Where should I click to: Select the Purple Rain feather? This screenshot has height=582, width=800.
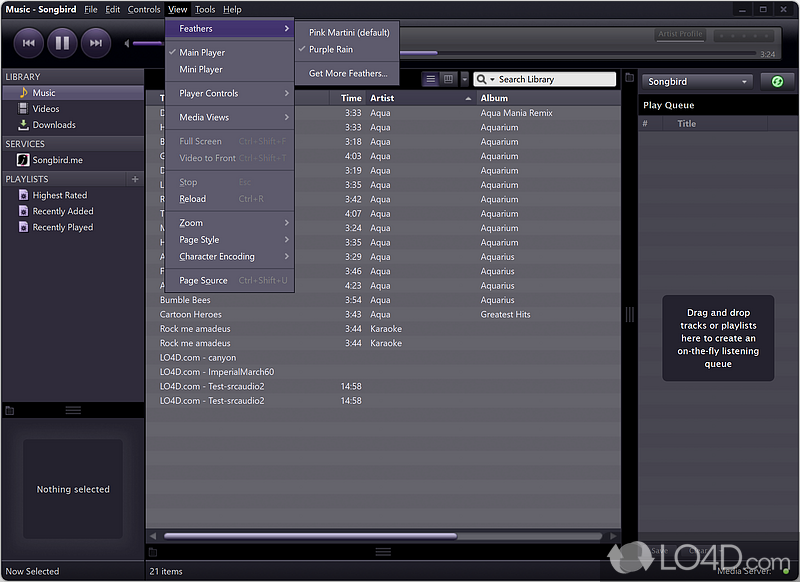click(330, 49)
